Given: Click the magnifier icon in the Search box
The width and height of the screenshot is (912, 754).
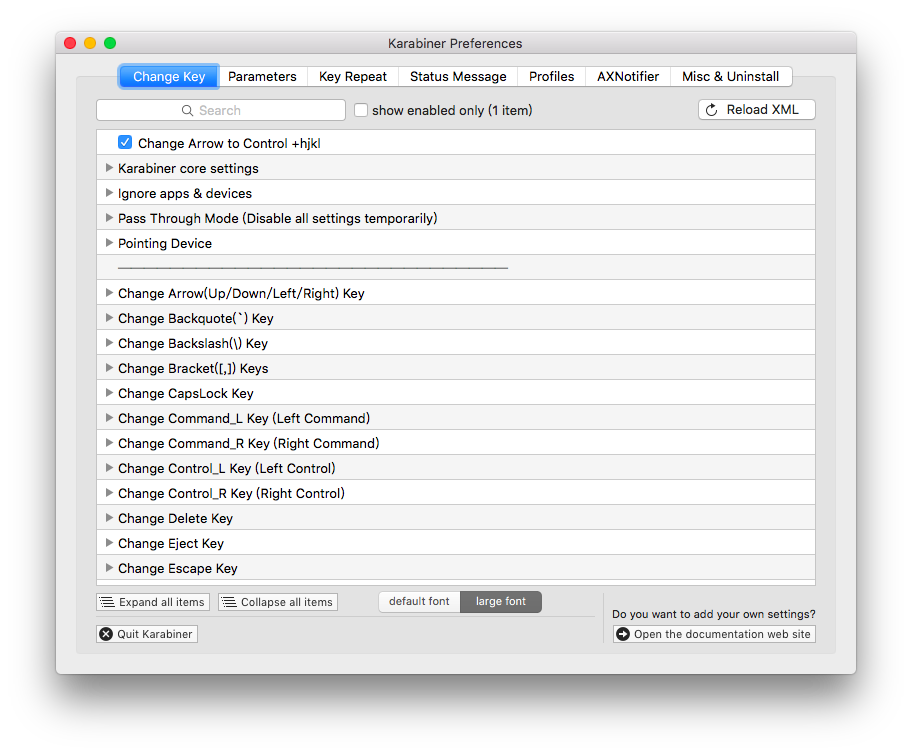Looking at the screenshot, I should (187, 111).
